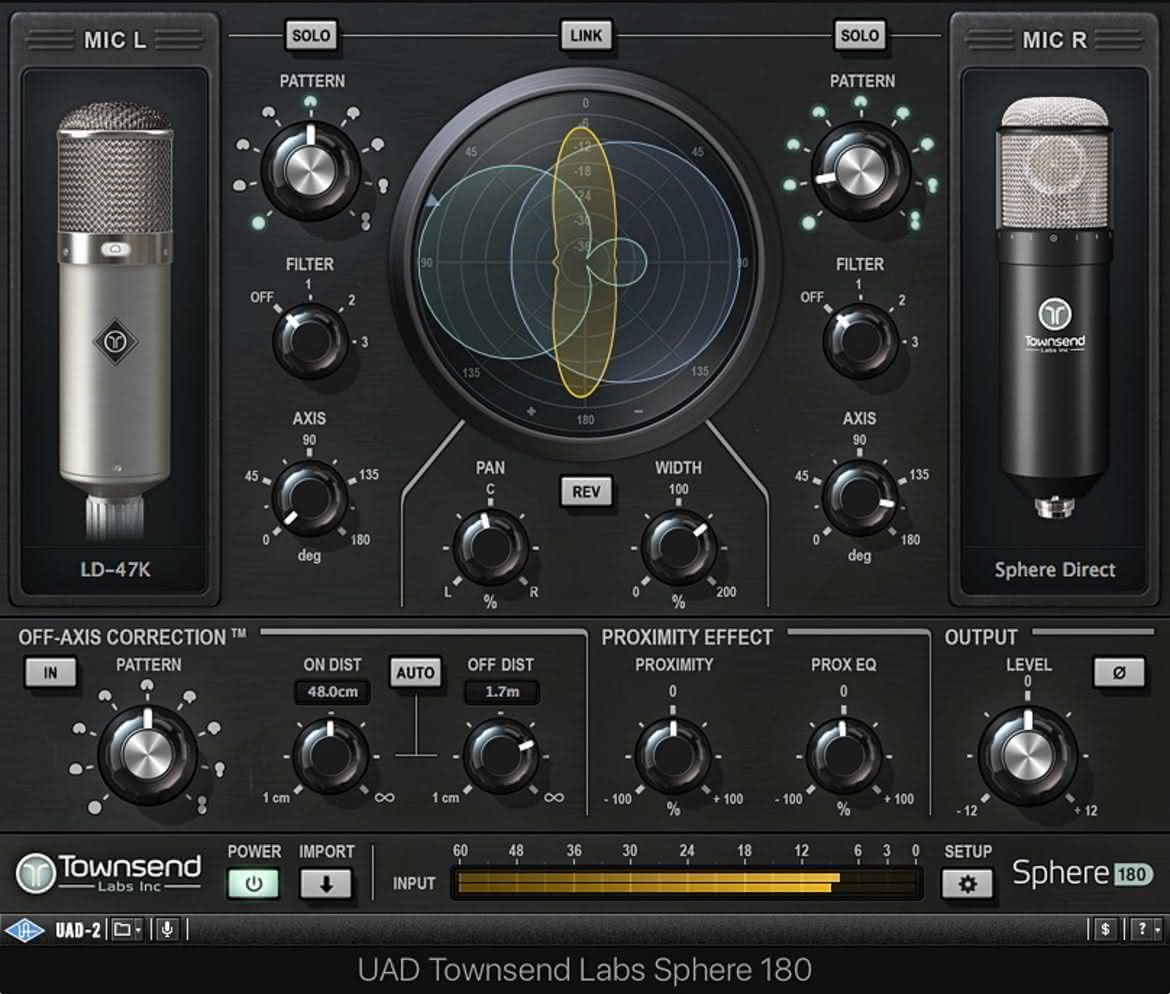Select cardioid pattern icon atop MIC L knob
The width and height of the screenshot is (1170, 994).
[310, 102]
